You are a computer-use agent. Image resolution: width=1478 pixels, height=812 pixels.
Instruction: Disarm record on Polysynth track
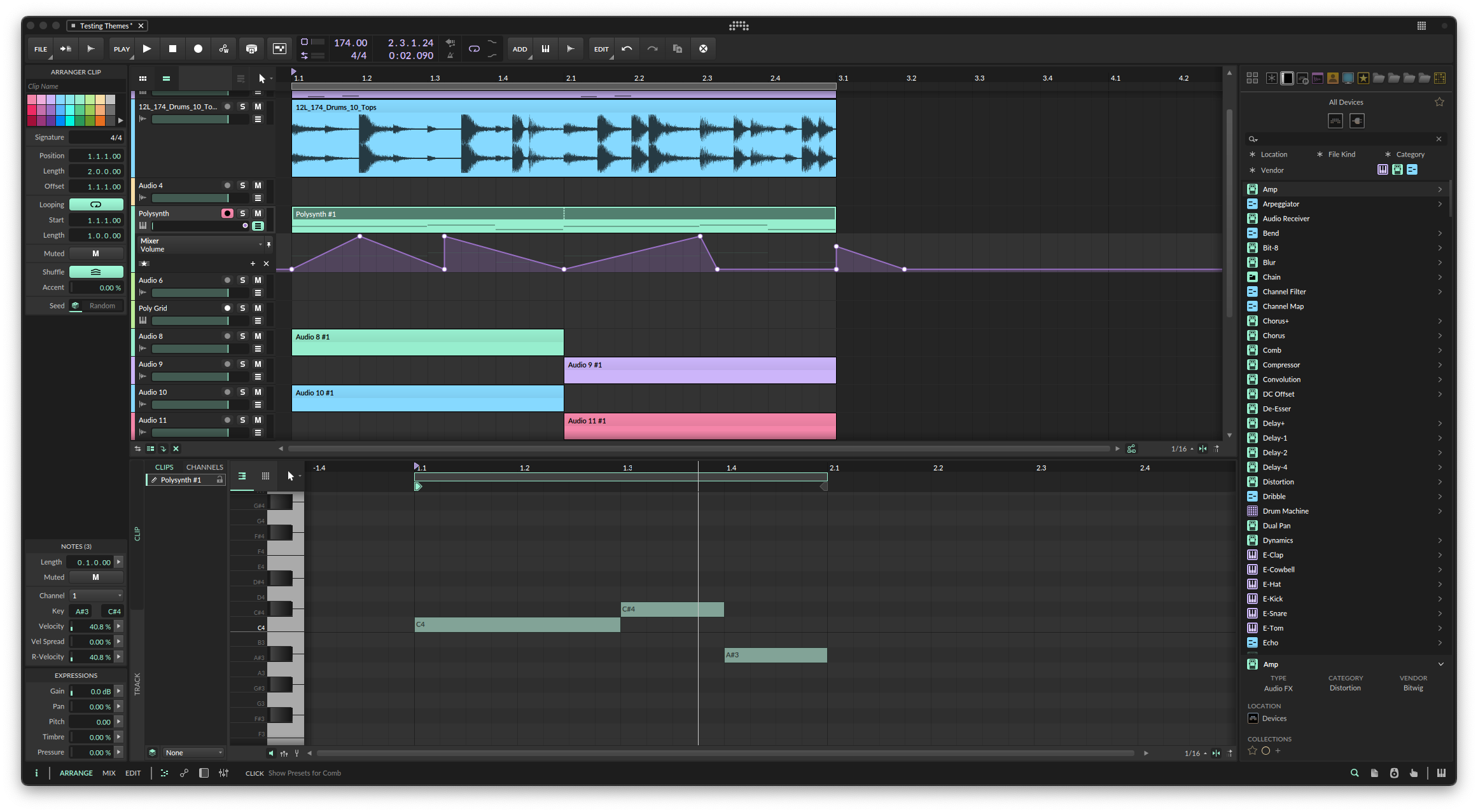[227, 213]
